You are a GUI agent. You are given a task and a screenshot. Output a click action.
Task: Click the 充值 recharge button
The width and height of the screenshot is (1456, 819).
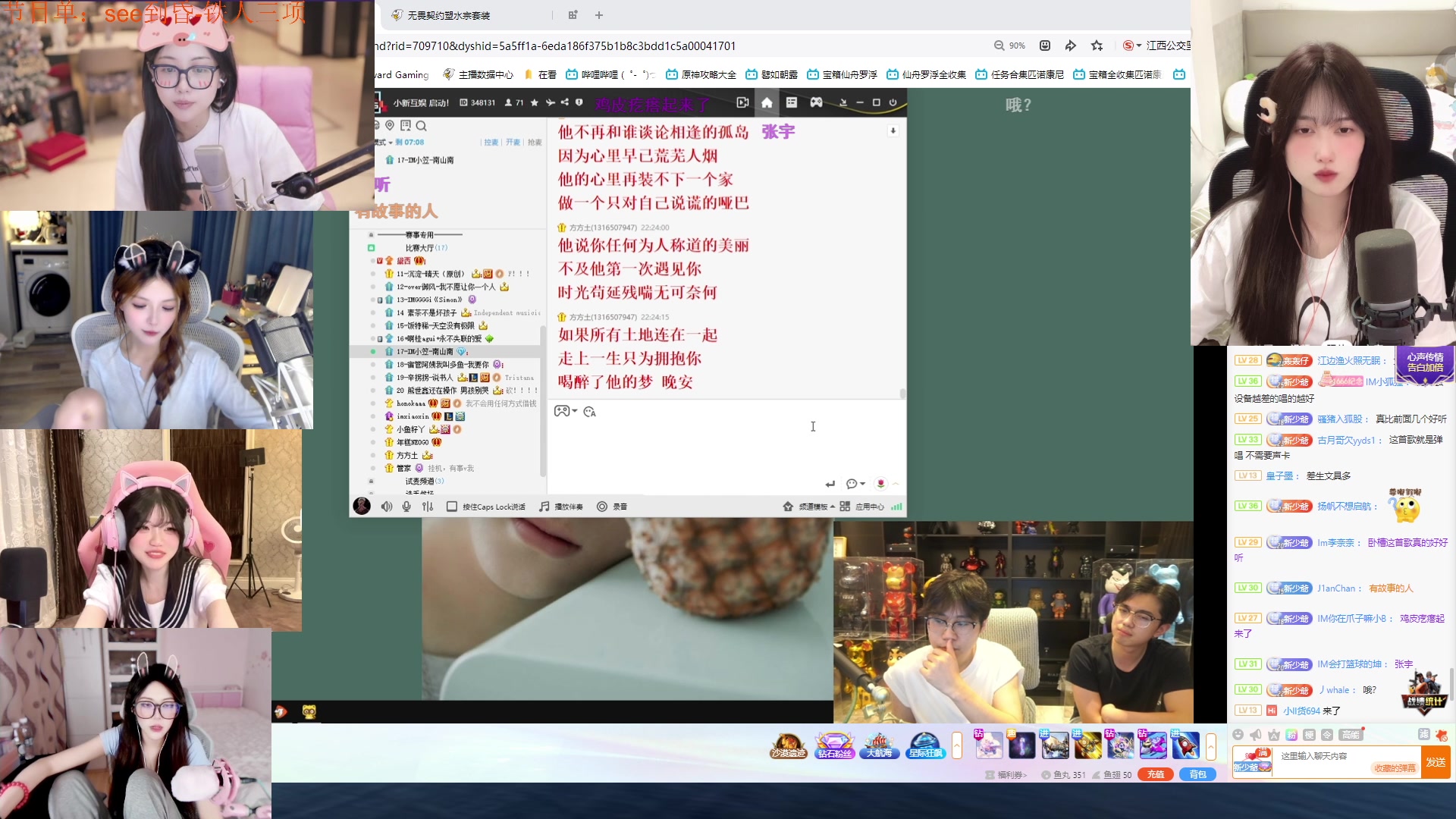point(1156,774)
